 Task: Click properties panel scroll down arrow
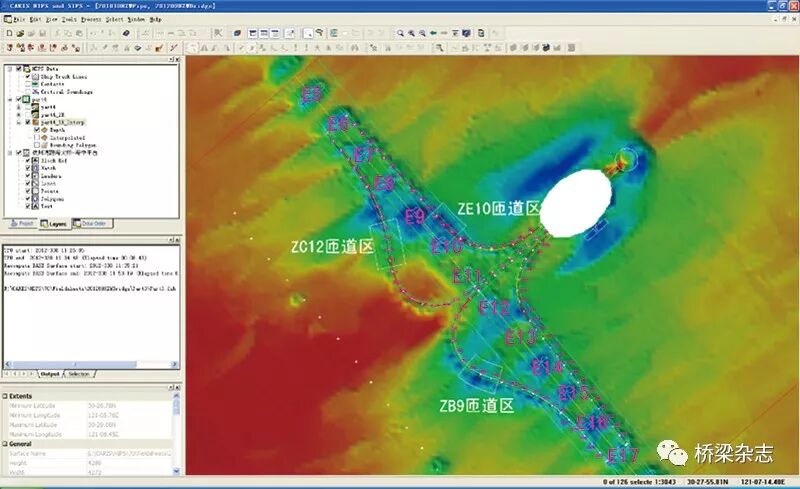(x=176, y=471)
